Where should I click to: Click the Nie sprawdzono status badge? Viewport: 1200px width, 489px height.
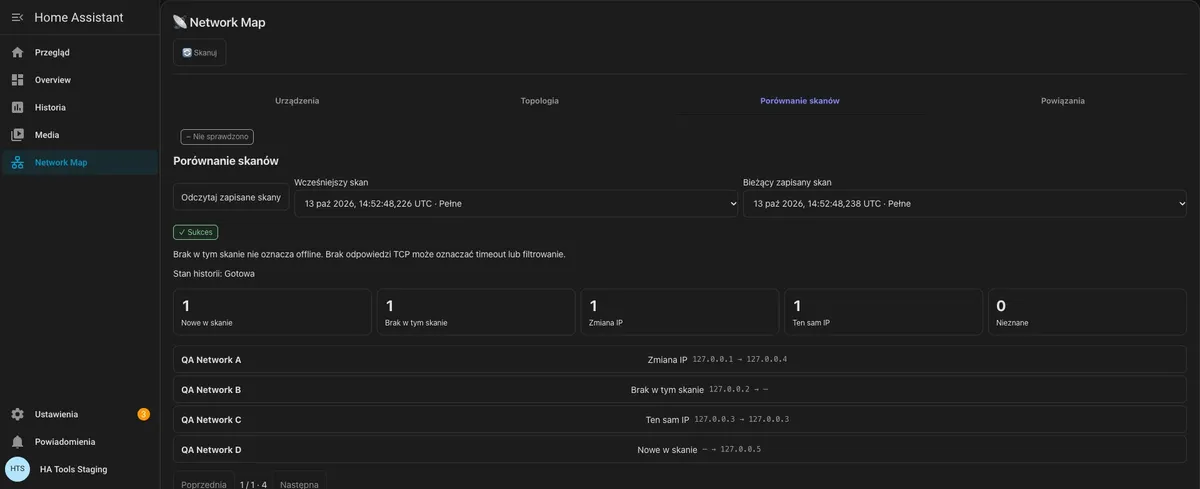tap(217, 136)
